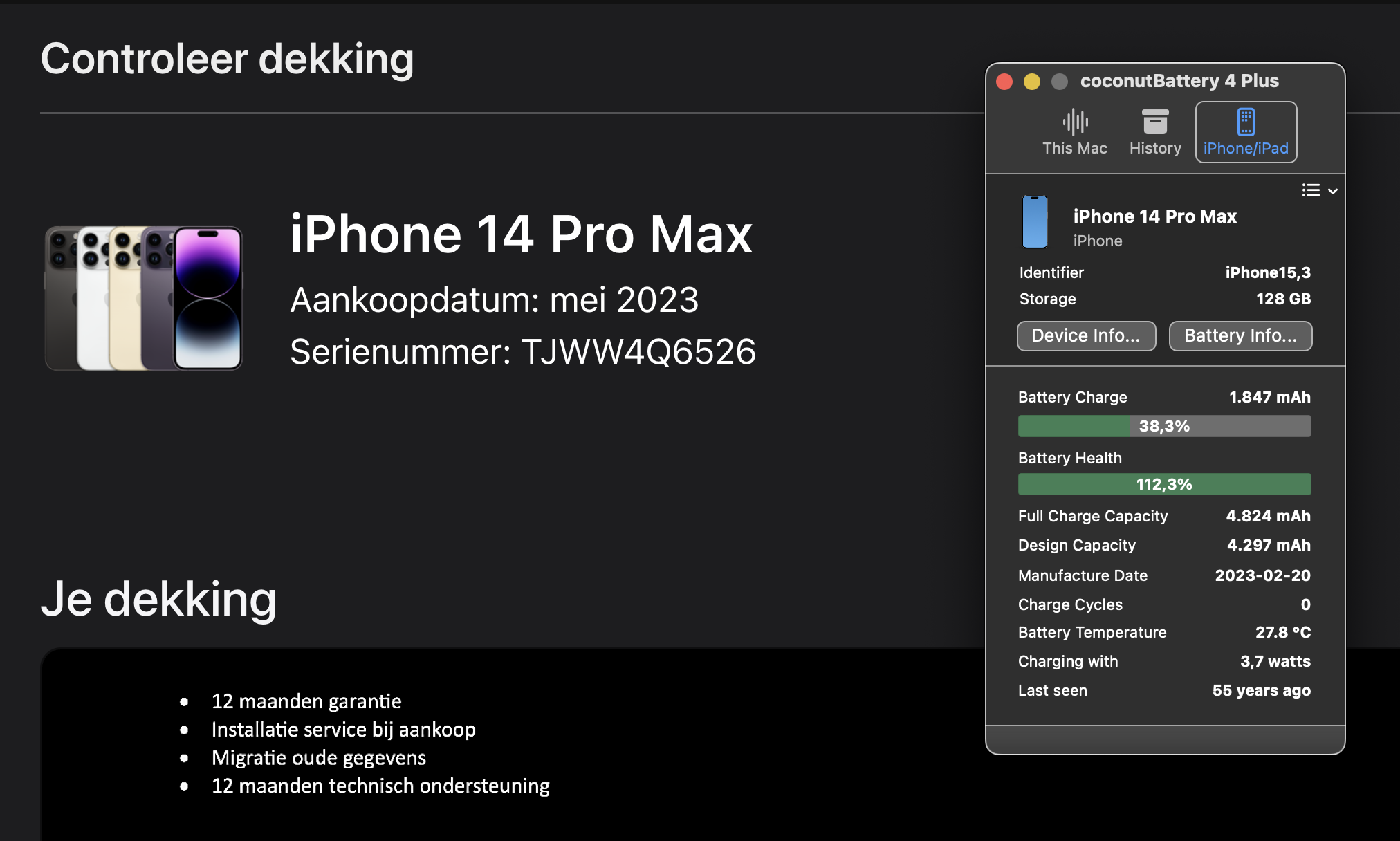Click the serial number TJWW4Q6526 text

click(x=638, y=351)
